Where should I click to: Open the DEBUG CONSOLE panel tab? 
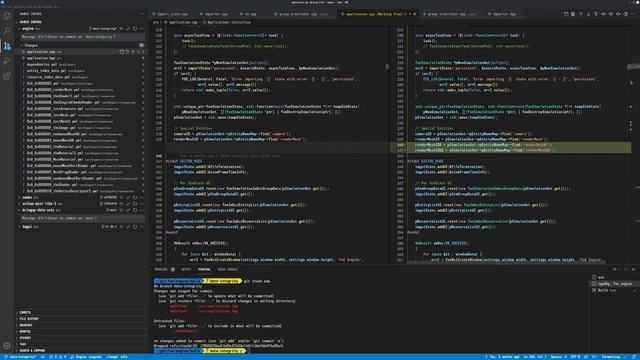[227, 269]
